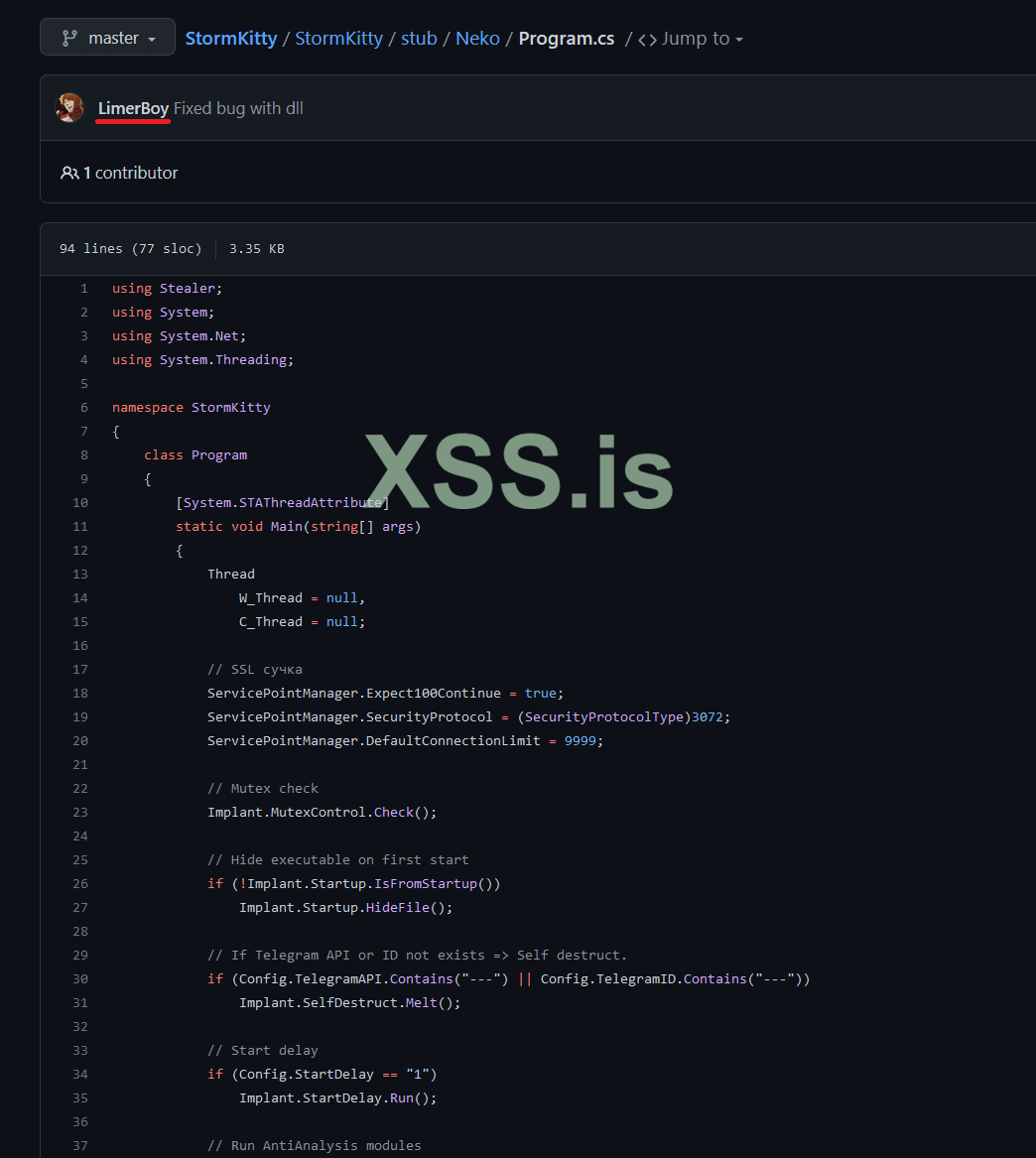The image size is (1036, 1158).
Task: Select line number 1
Action: coord(84,289)
